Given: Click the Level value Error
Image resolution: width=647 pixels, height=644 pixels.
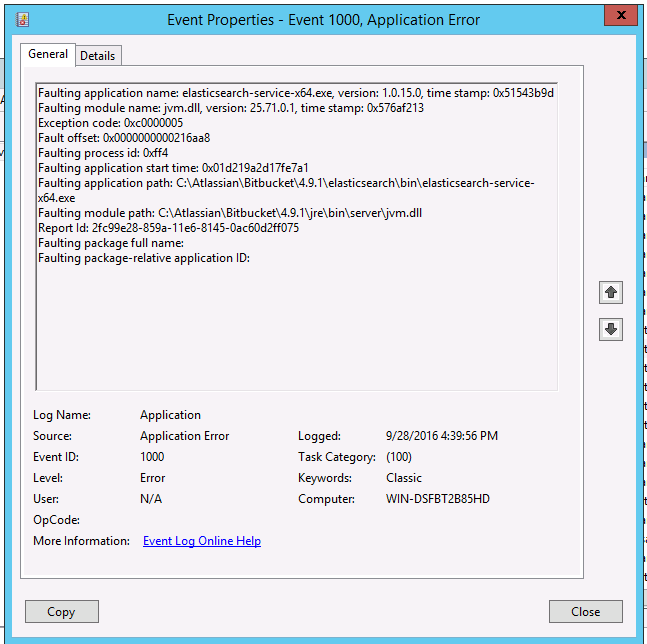Looking at the screenshot, I should (x=152, y=478).
